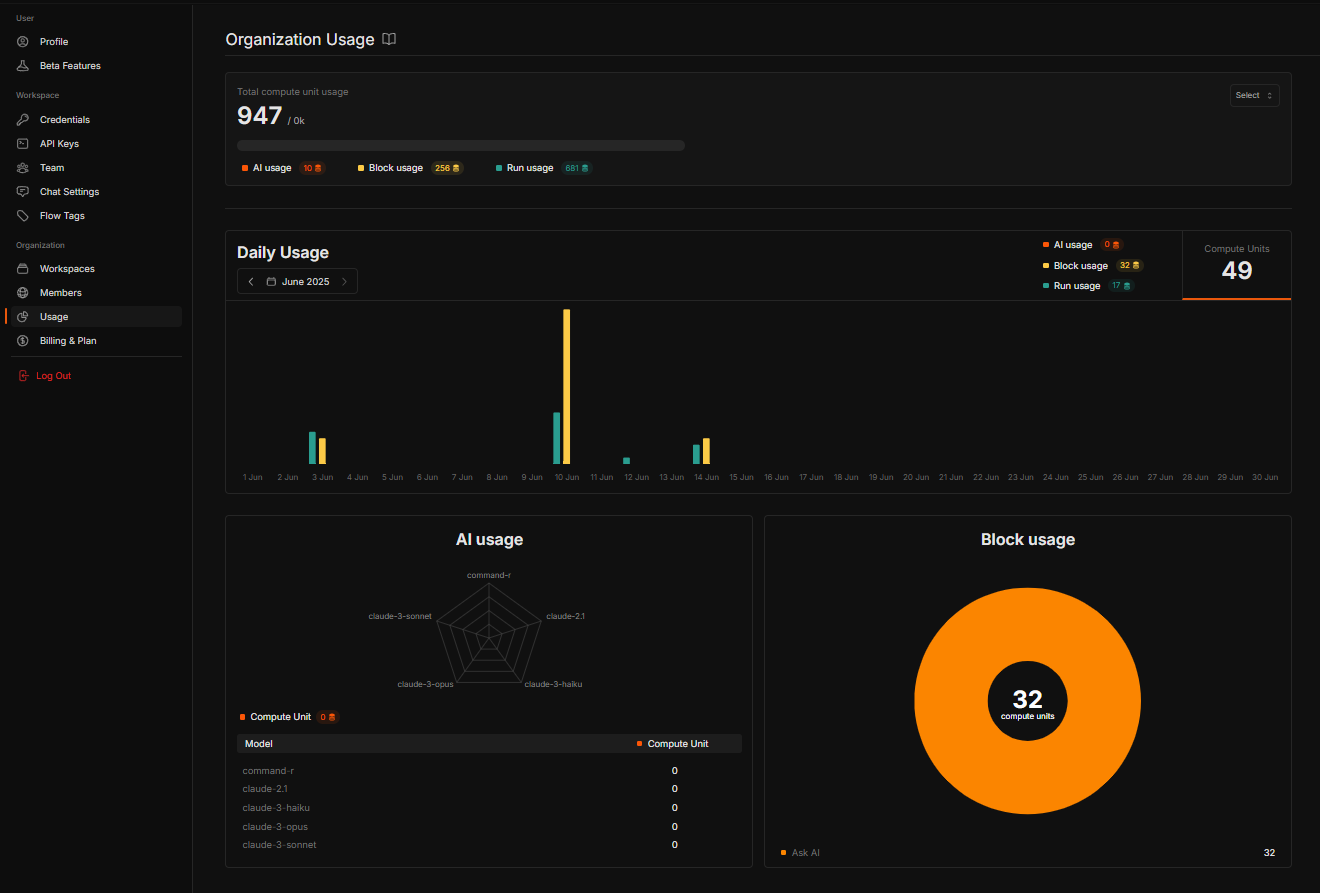
Task: Click the Flow Tags tag icon
Action: click(x=22, y=215)
